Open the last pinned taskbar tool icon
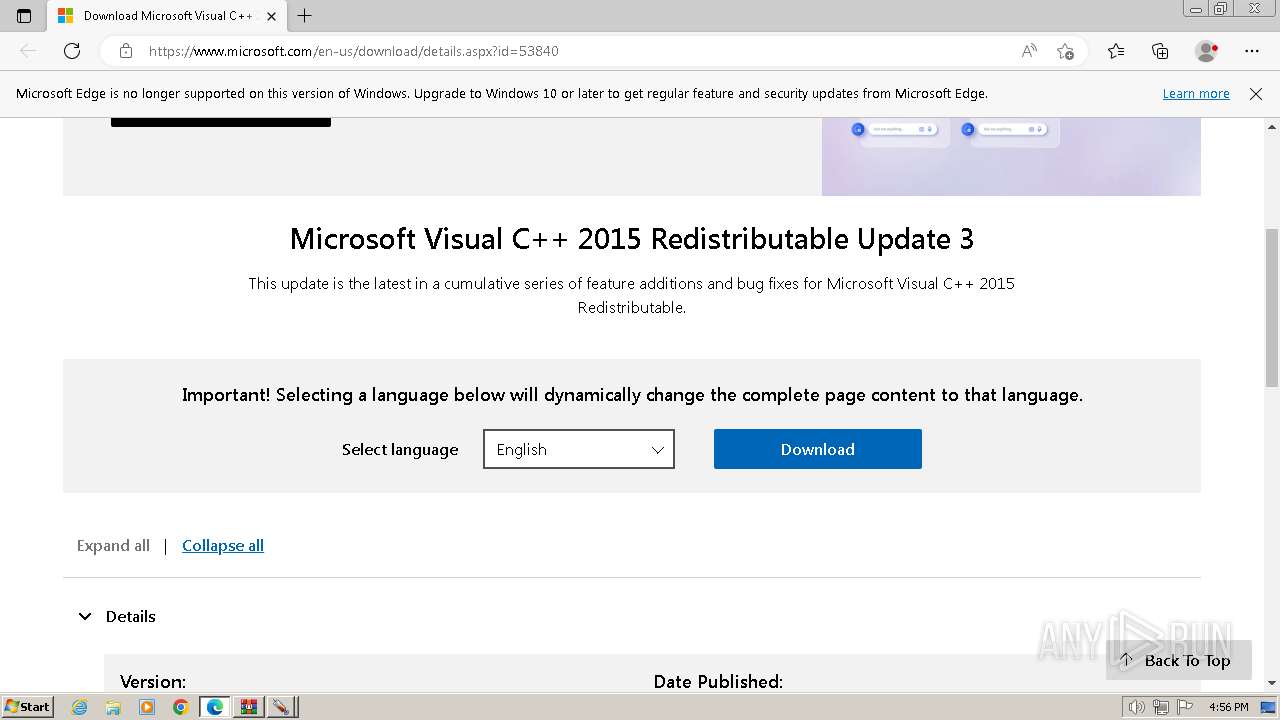1280x720 pixels. [x=281, y=707]
